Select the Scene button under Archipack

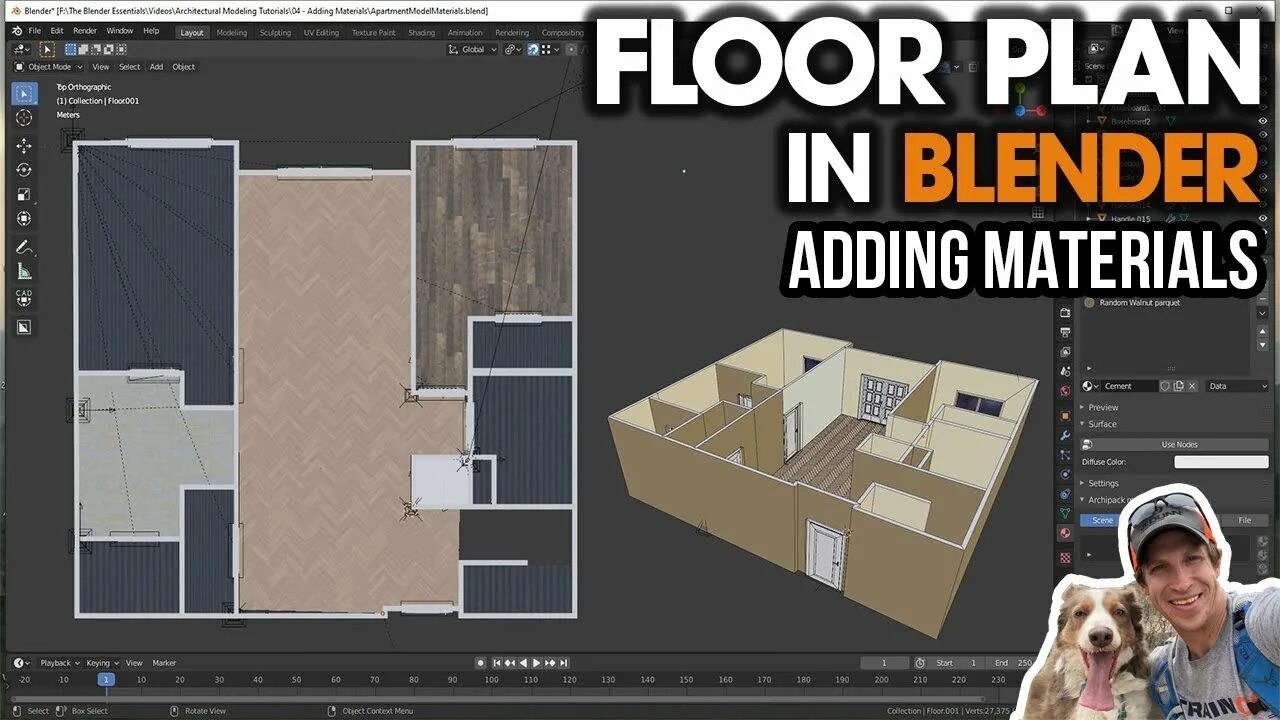click(x=1102, y=520)
